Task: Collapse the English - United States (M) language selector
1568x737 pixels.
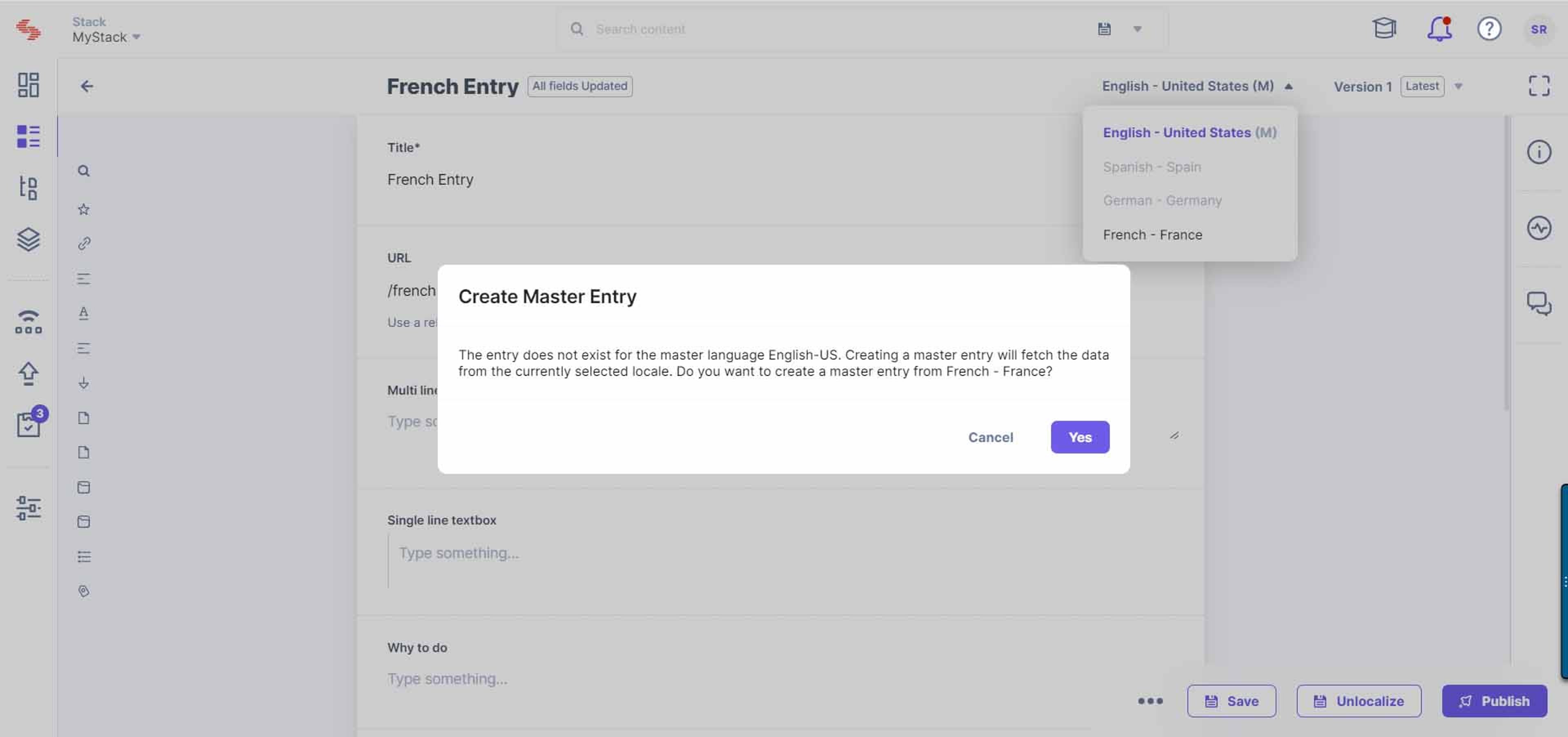Action: click(x=1197, y=86)
